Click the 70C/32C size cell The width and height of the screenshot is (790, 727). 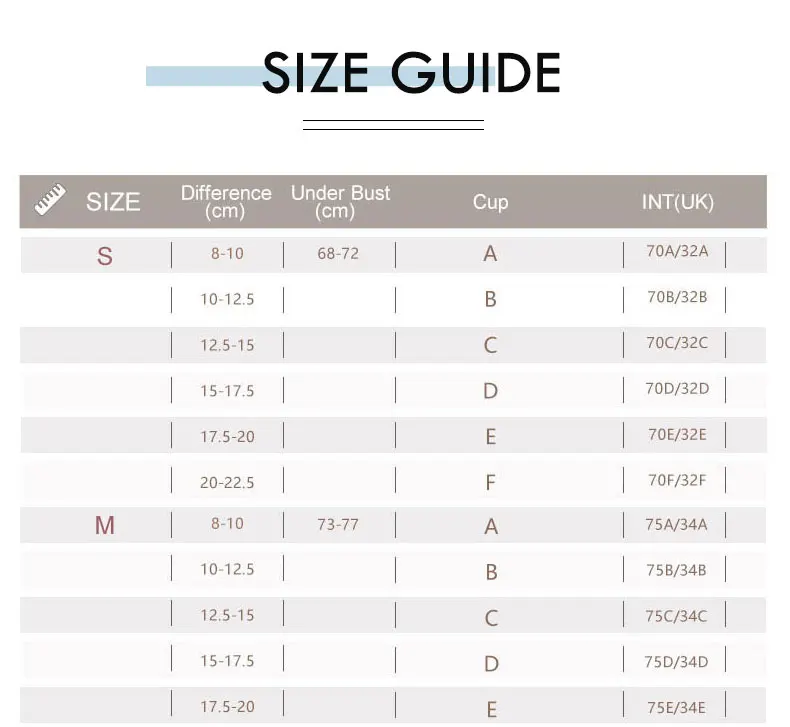[677, 343]
